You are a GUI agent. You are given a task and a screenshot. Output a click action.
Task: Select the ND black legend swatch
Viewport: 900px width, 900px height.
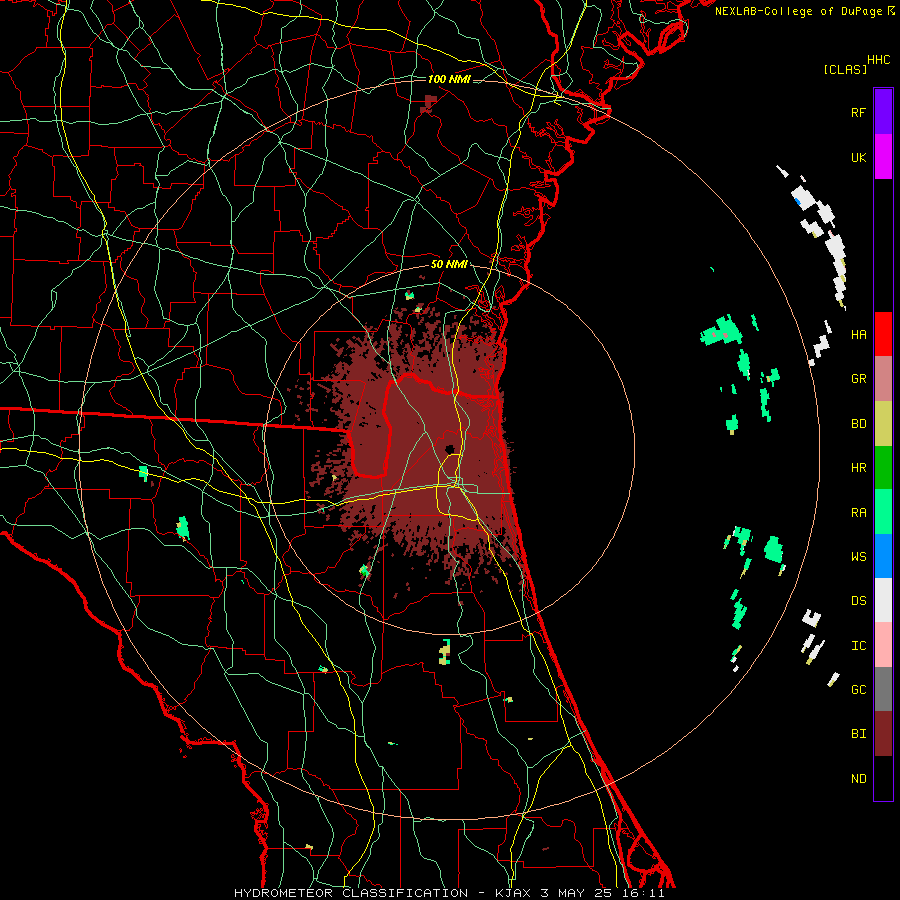pos(883,778)
